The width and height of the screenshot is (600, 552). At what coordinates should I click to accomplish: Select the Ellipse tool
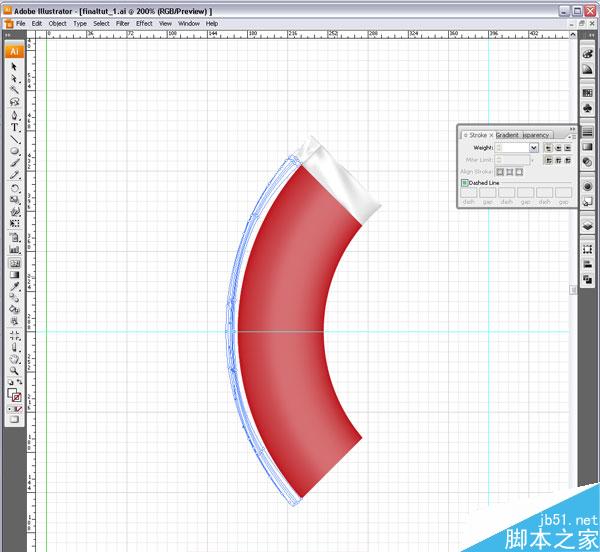pyautogui.click(x=14, y=151)
